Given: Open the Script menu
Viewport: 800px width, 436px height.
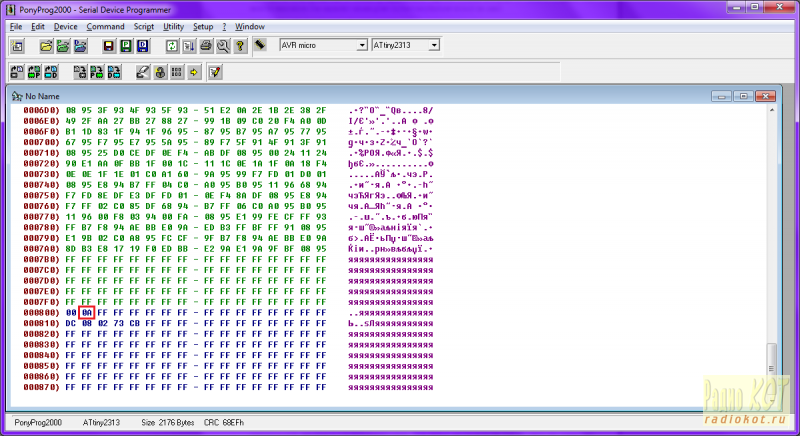Looking at the screenshot, I should click(x=144, y=26).
